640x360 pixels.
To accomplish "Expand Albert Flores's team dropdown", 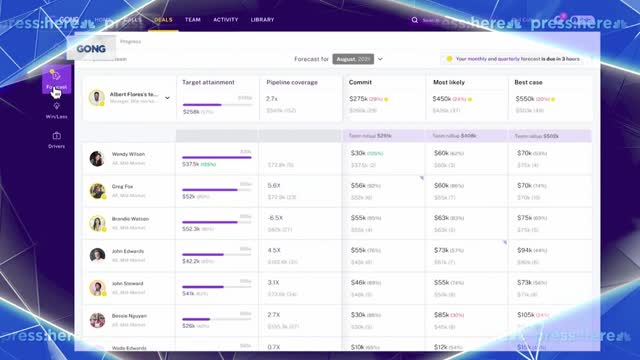I will [x=167, y=98].
